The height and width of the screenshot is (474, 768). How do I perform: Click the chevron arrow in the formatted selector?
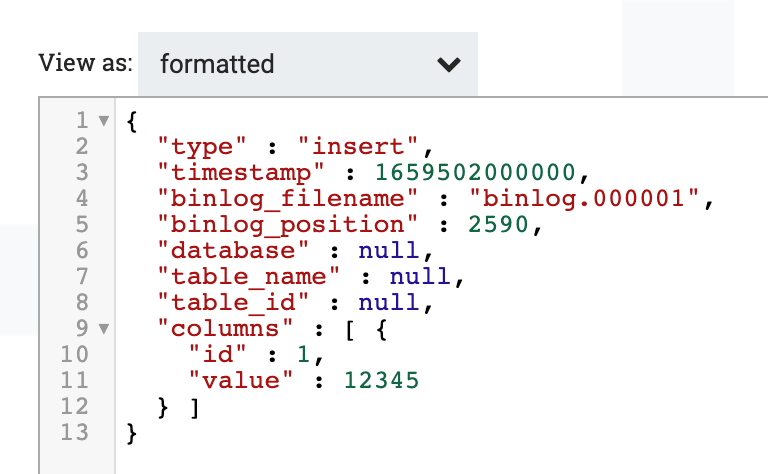pyautogui.click(x=449, y=65)
